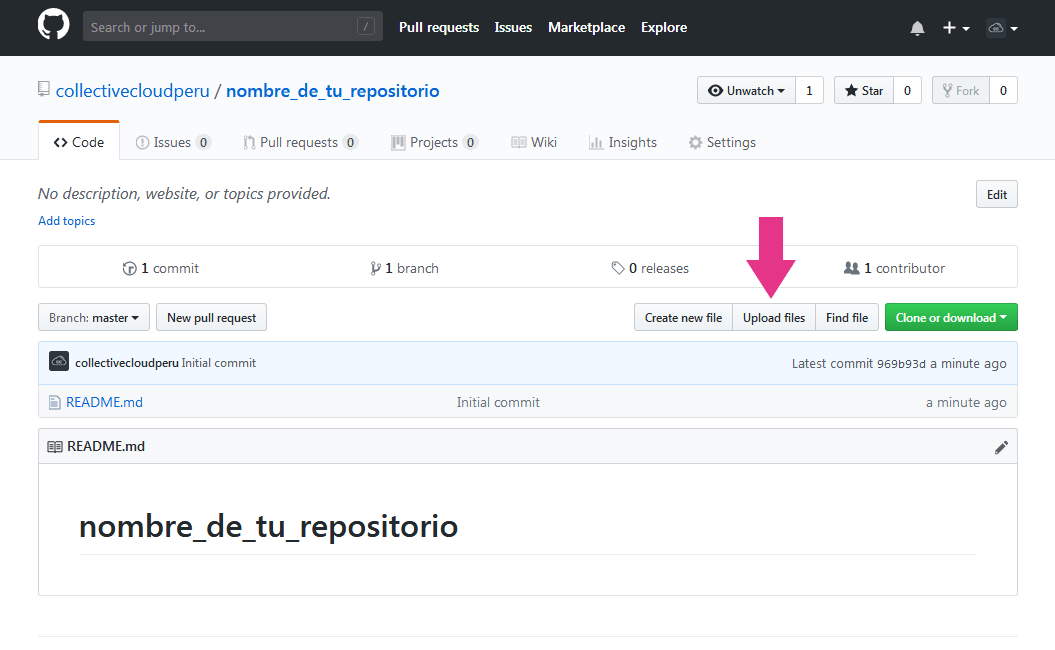Click Find file
The width and height of the screenshot is (1055, 650).
[x=847, y=318]
